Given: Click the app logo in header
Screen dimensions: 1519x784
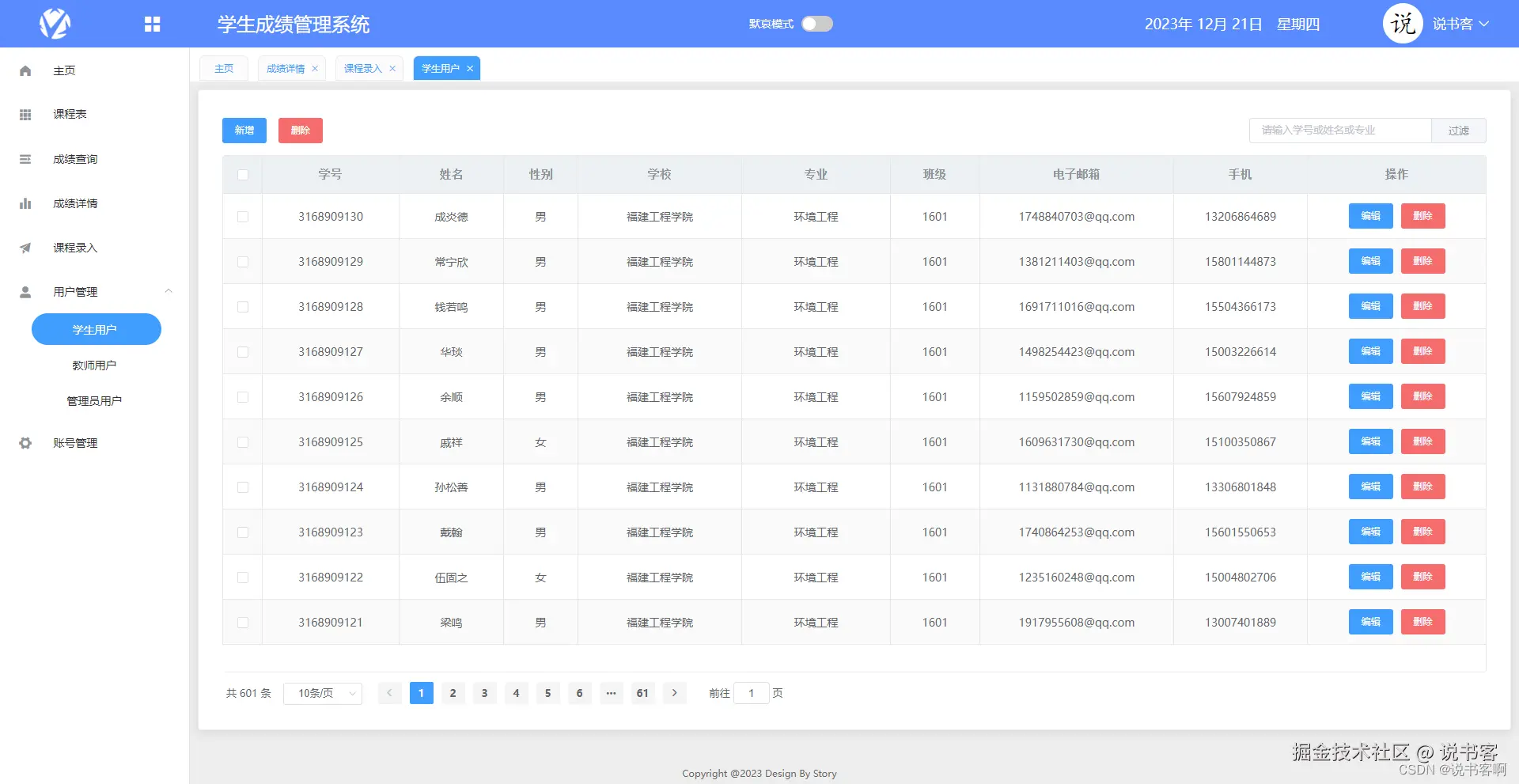Looking at the screenshot, I should (x=55, y=24).
